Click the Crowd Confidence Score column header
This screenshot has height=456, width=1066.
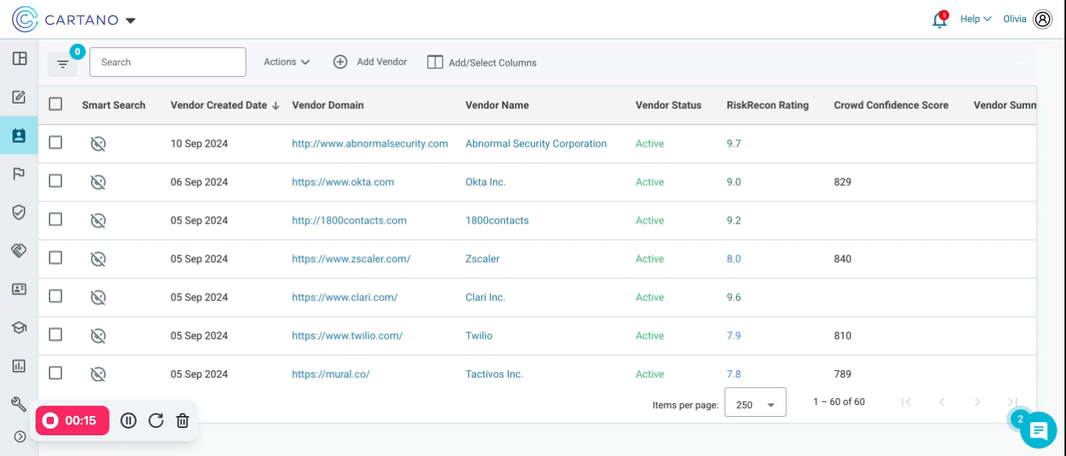[891, 105]
